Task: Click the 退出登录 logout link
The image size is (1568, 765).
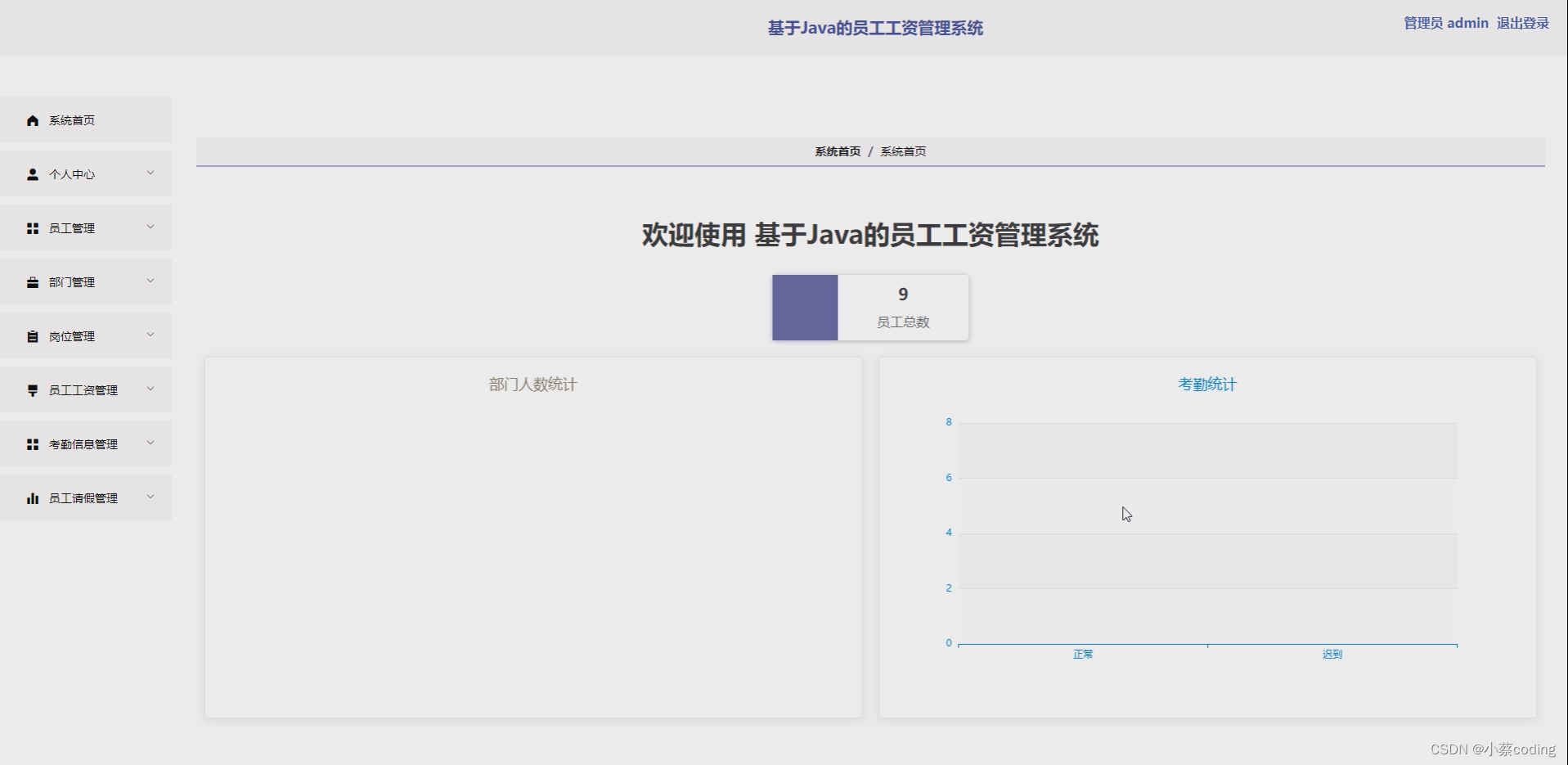Action: [1523, 23]
